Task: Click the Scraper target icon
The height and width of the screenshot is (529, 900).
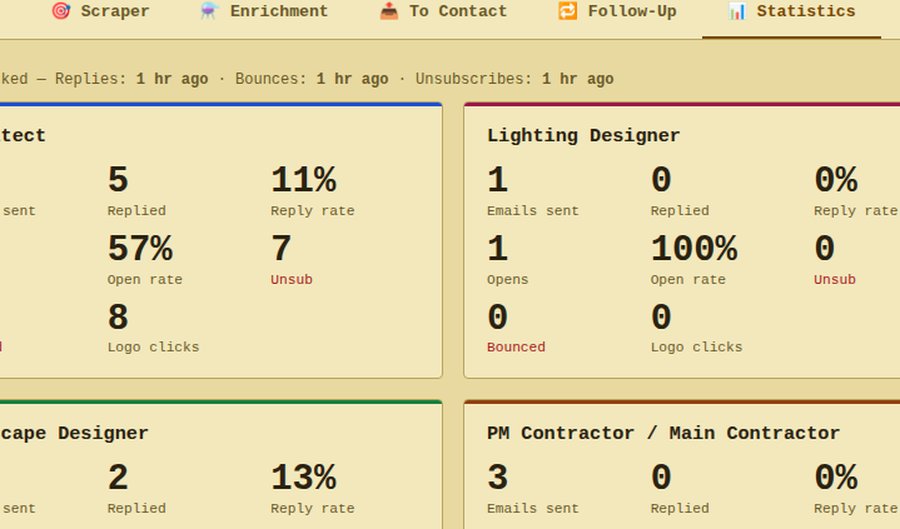Action: [61, 11]
